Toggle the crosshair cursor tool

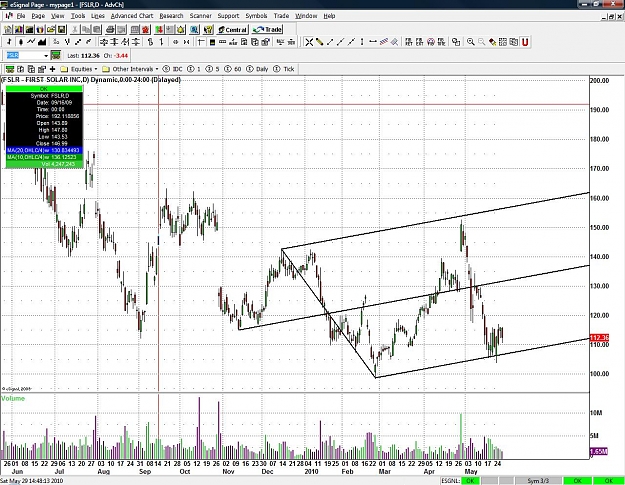coord(309,42)
